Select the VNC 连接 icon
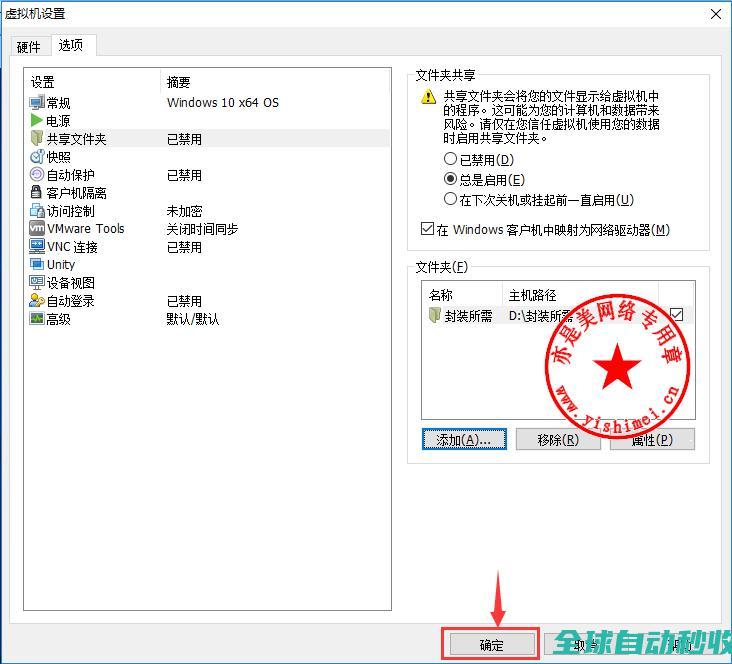Viewport: 732px width, 664px height. [x=37, y=247]
